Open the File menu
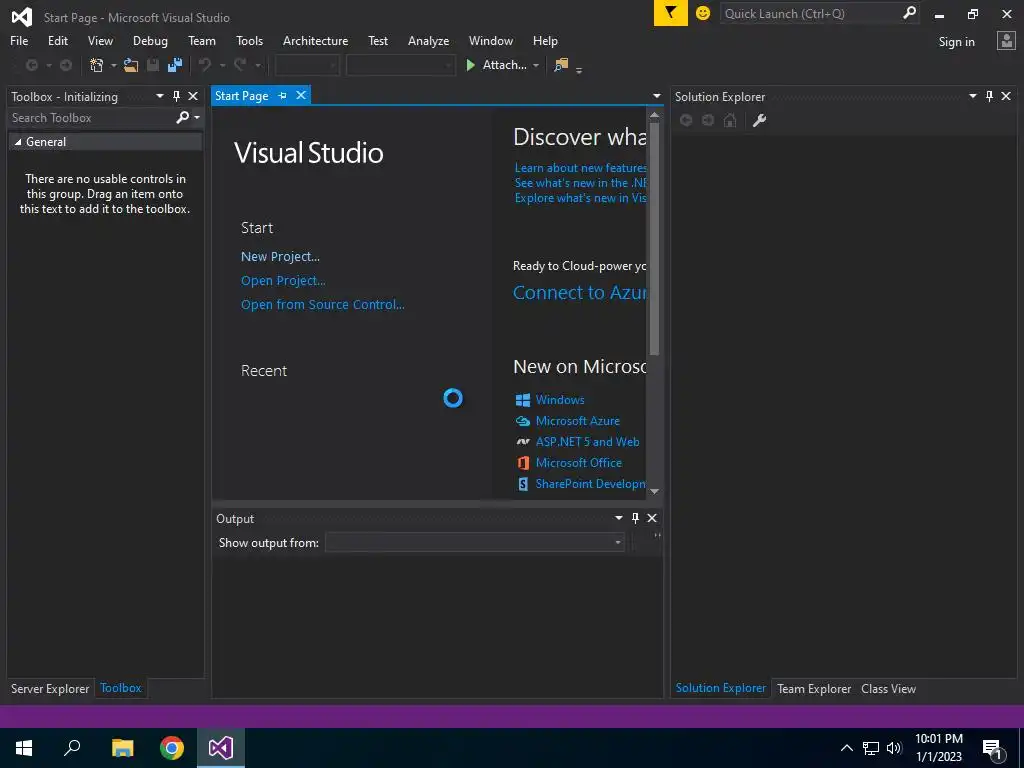The image size is (1024, 768). [19, 40]
